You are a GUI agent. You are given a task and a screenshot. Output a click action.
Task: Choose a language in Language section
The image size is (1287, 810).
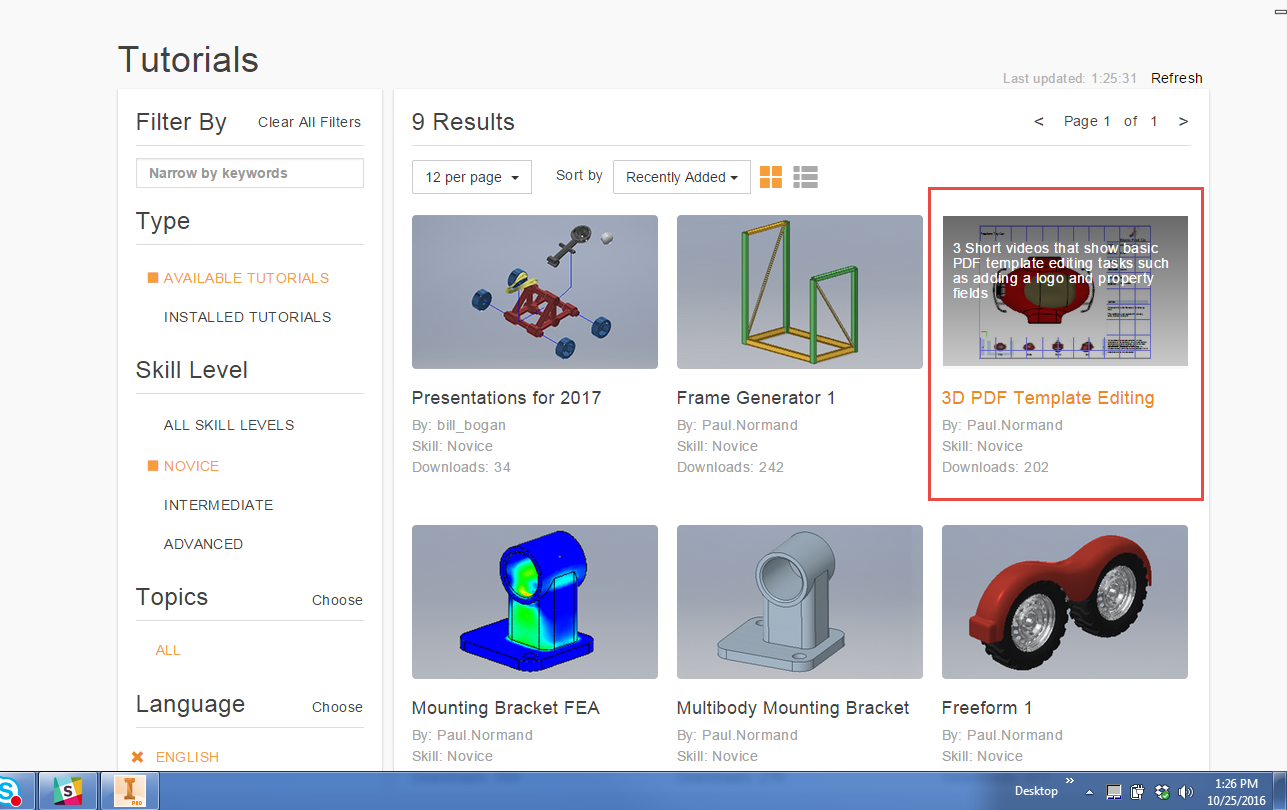(337, 707)
